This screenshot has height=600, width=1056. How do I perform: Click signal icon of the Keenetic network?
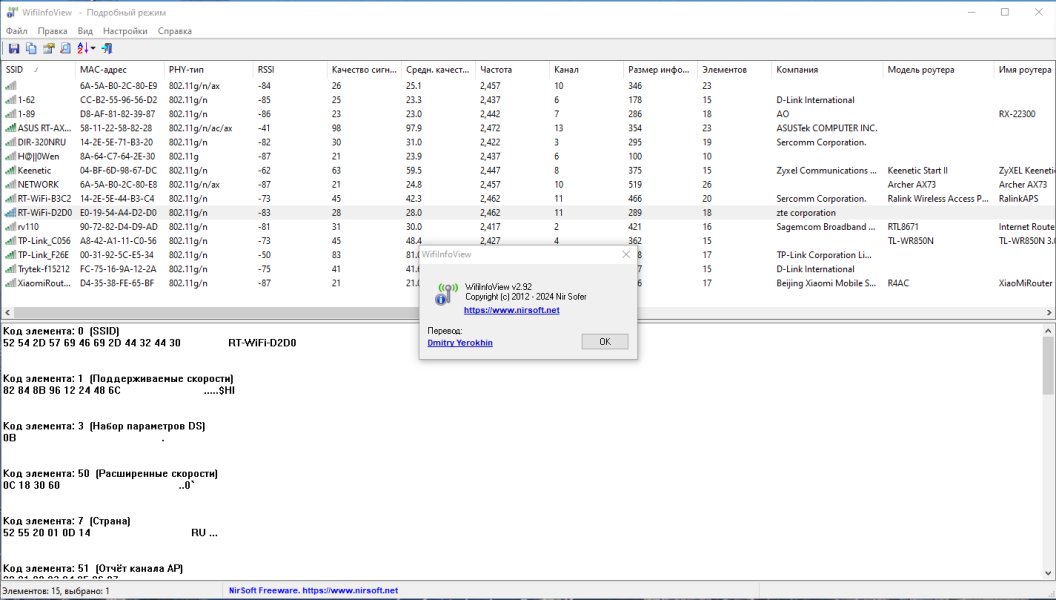tap(10, 171)
